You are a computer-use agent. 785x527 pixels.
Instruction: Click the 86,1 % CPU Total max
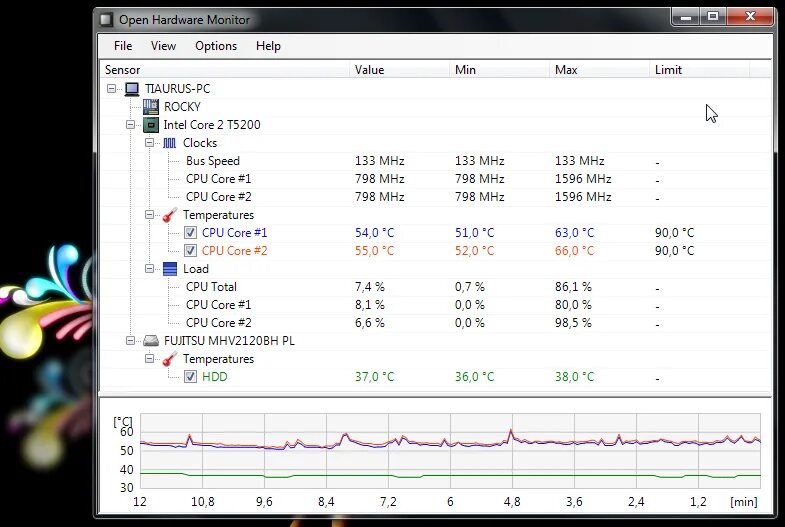573,287
